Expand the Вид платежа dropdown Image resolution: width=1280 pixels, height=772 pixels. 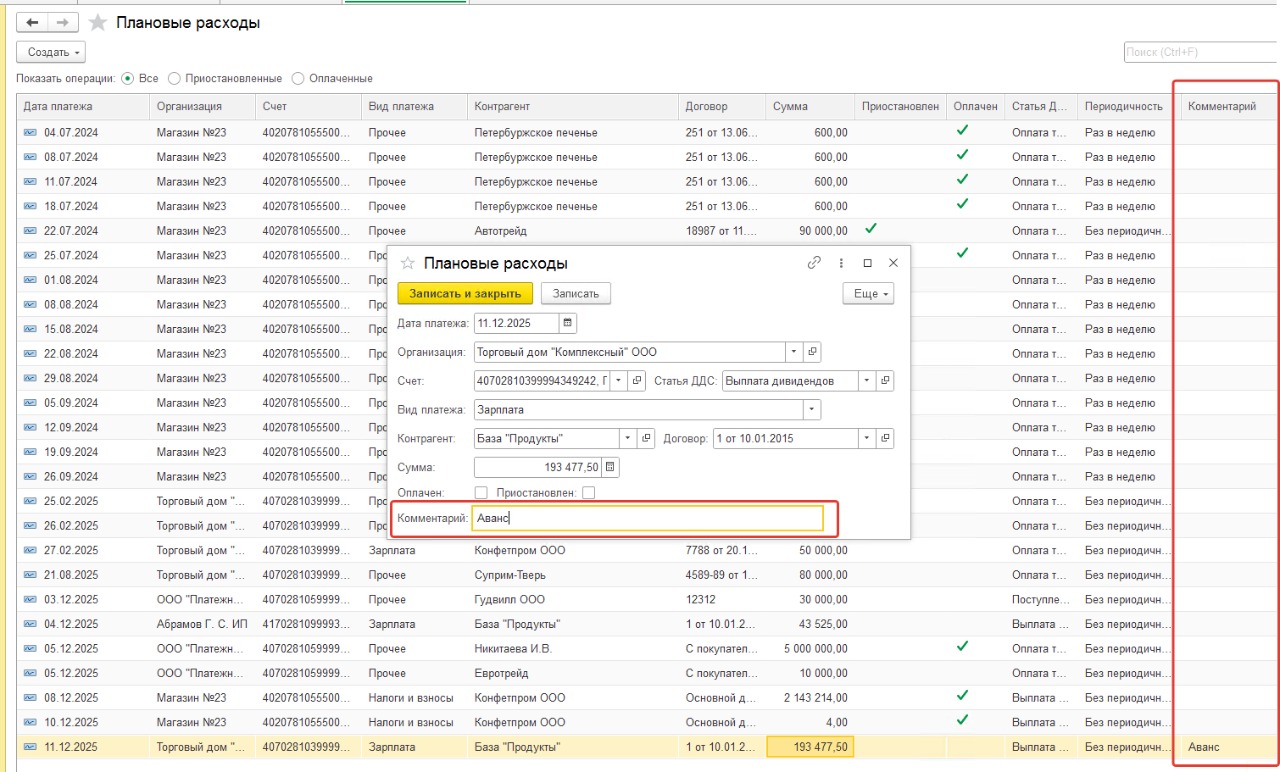click(x=811, y=410)
